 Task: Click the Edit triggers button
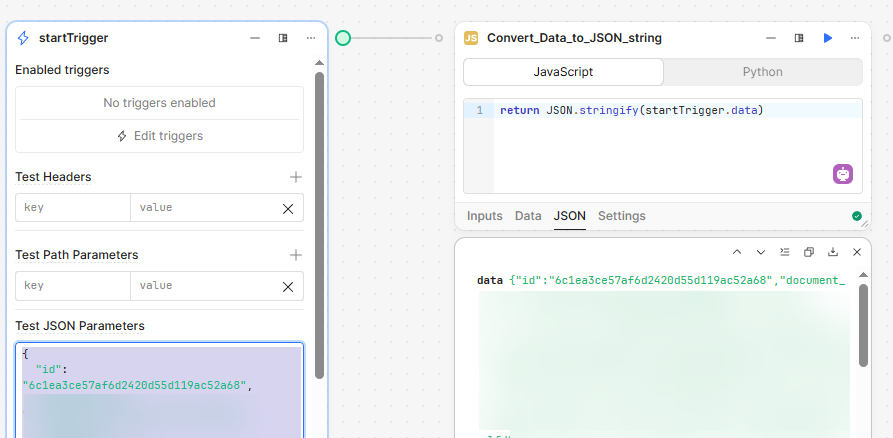click(x=159, y=136)
